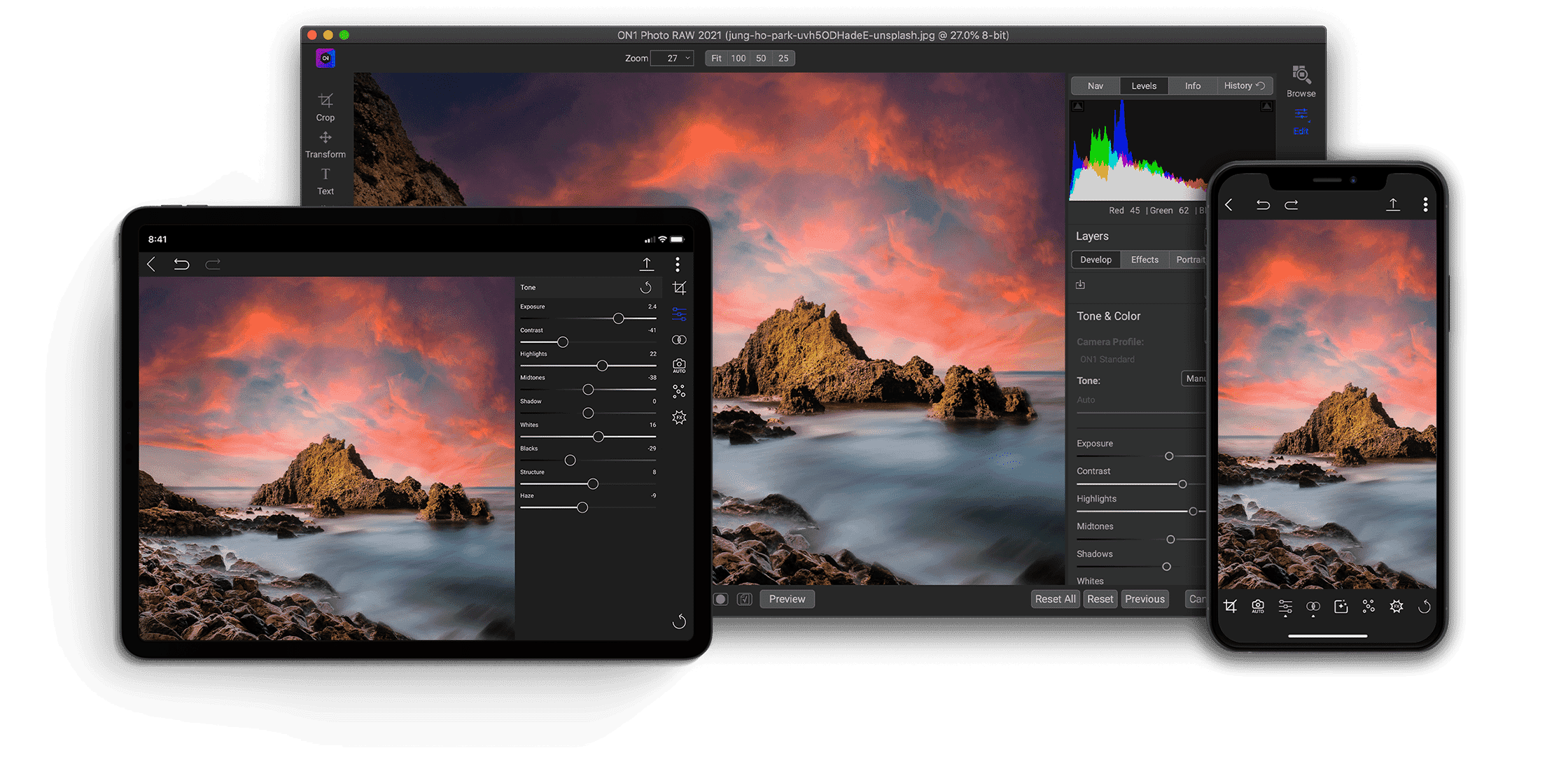Open the Effects tab under Layers

(x=1144, y=260)
